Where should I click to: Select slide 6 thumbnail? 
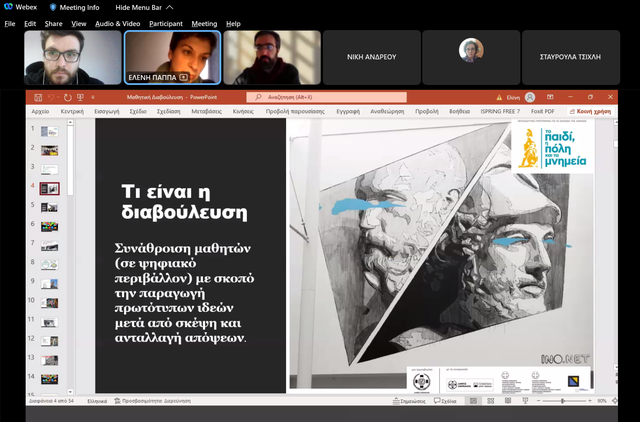pos(49,227)
